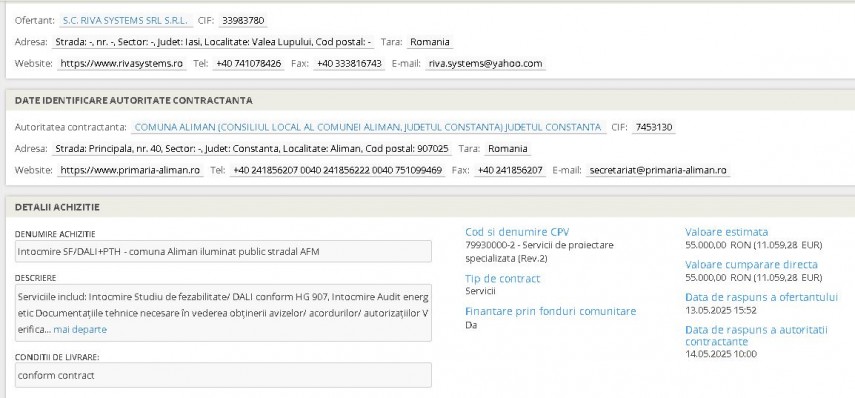This screenshot has height=398, width=855.
Task: Select the bidder address with Valea Lupului
Action: click(213, 42)
